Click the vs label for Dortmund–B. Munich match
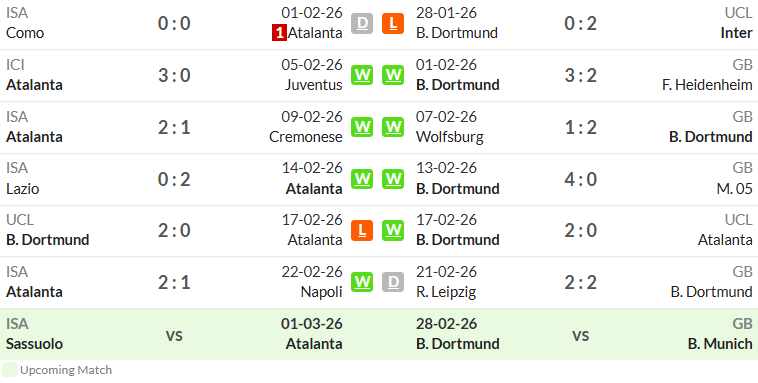Viewport: 758px width, 383px height. pos(581,335)
